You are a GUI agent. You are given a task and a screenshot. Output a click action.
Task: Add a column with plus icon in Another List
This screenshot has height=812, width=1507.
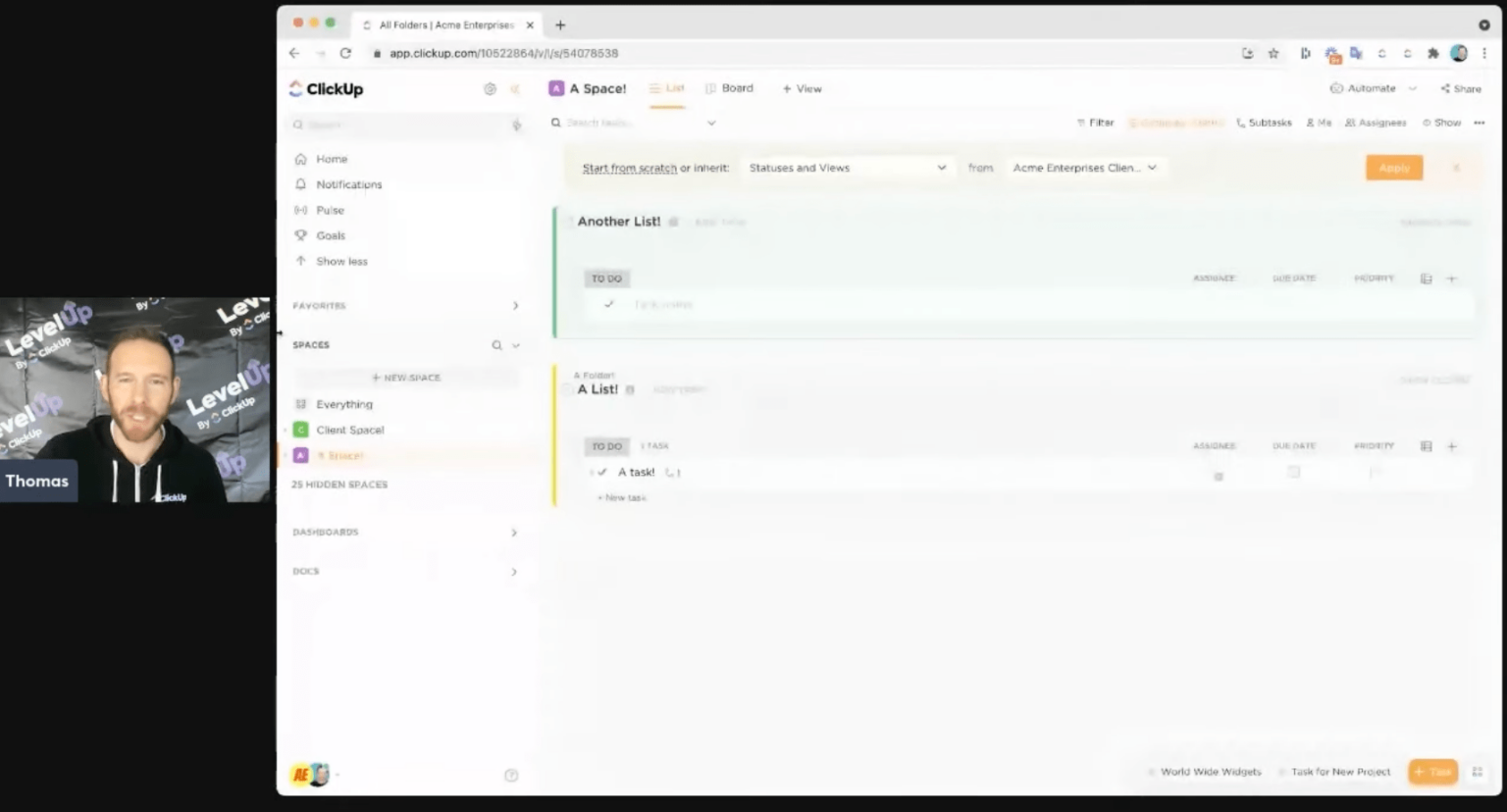tap(1451, 279)
